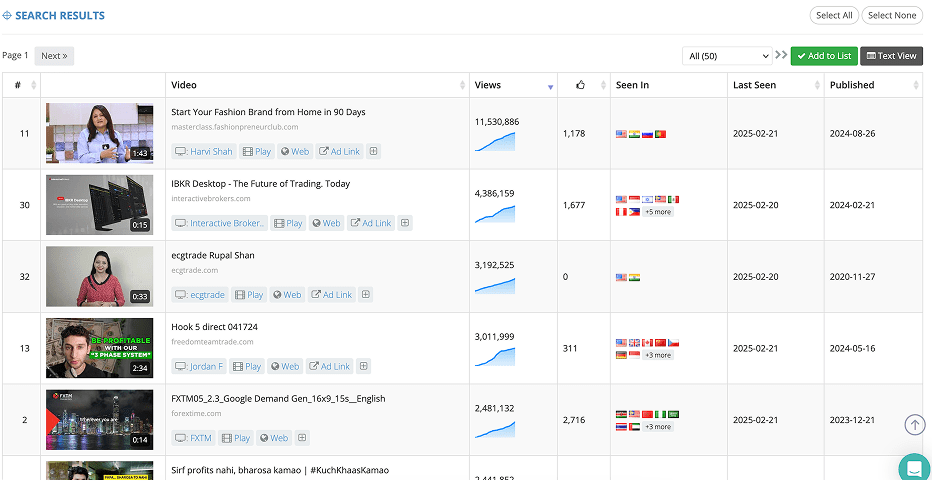Sort by the Last Seen column header
The width and height of the screenshot is (932, 484).
pos(754,85)
